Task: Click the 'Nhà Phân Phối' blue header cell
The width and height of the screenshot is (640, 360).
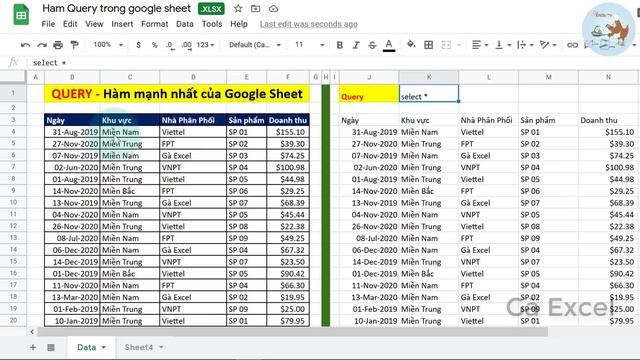Action: [x=193, y=120]
